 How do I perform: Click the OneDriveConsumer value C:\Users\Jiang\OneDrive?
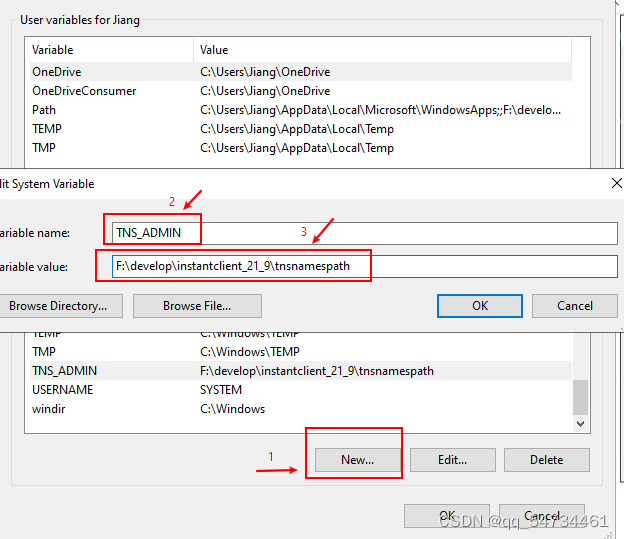coord(265,91)
